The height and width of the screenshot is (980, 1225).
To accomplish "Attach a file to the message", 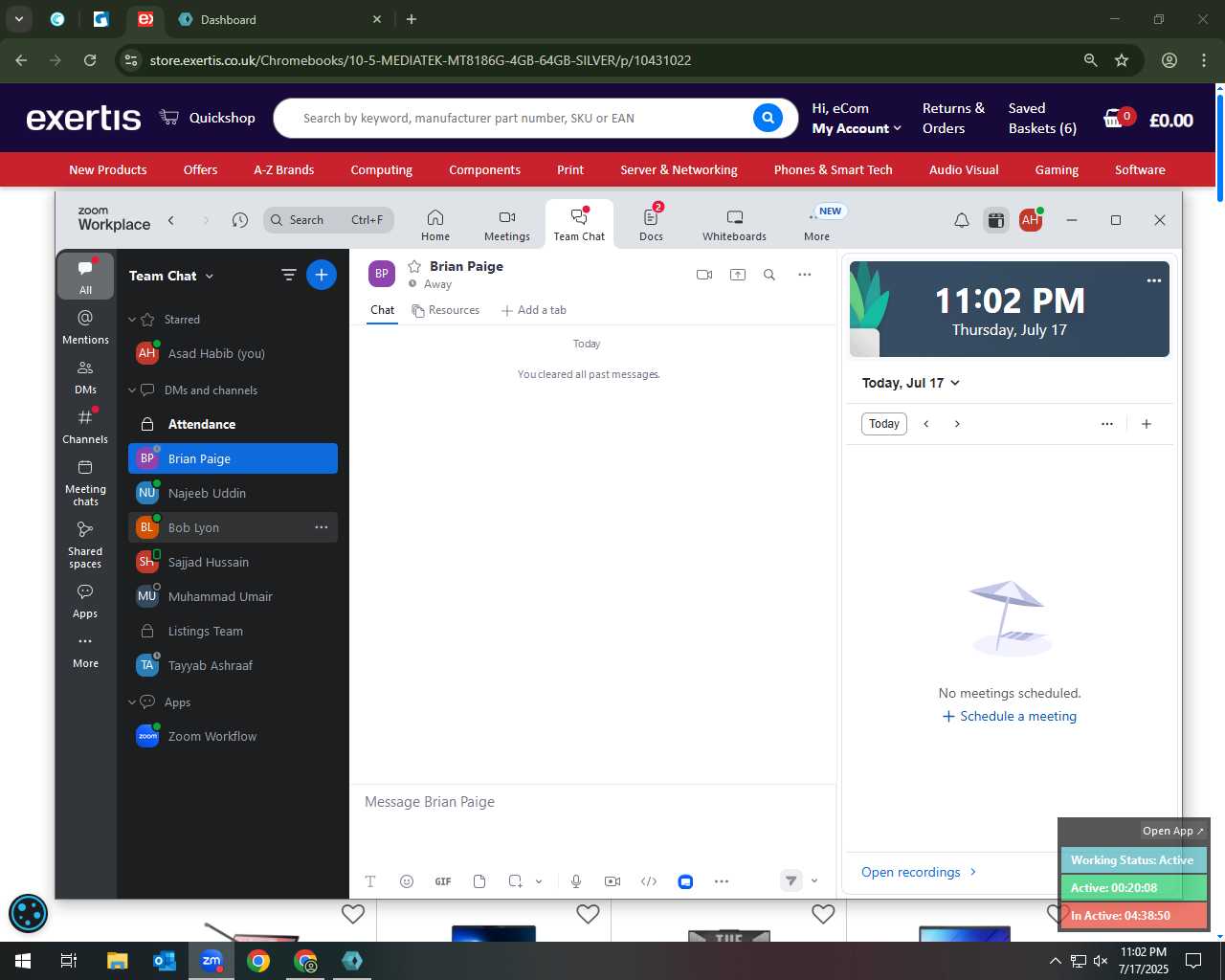I will click(x=479, y=881).
